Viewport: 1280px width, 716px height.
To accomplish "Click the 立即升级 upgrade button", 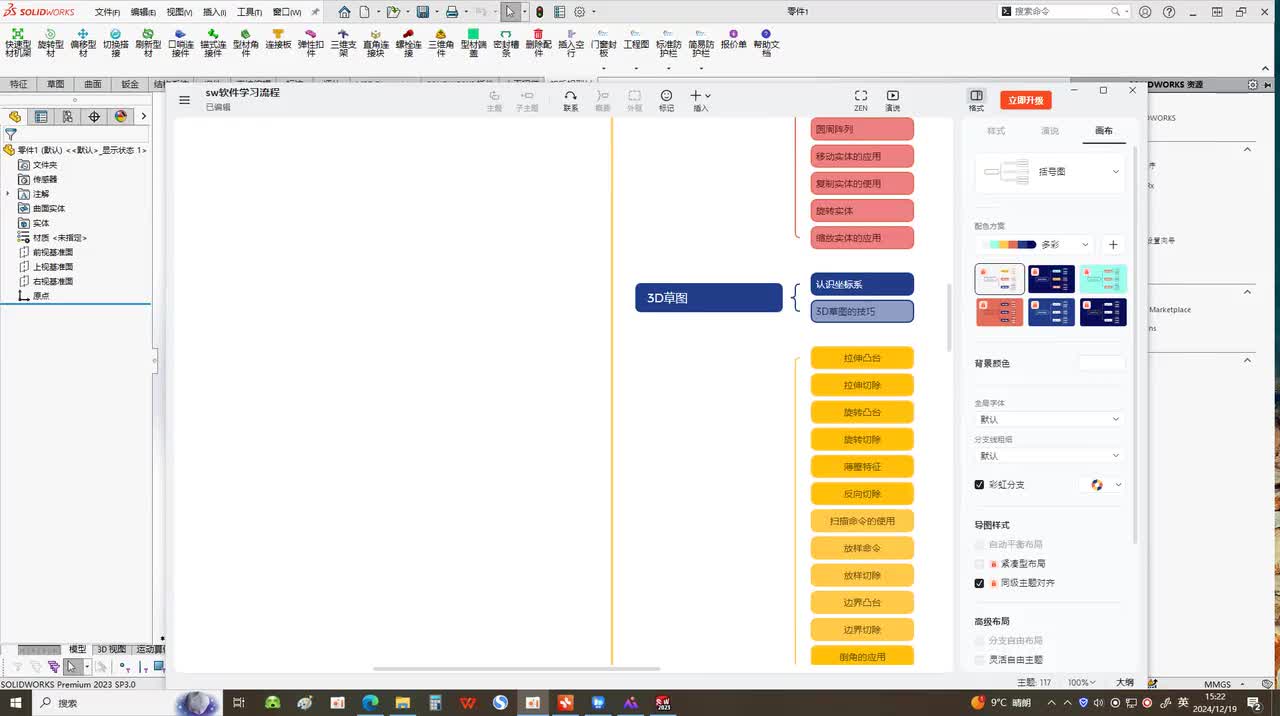I will [x=1026, y=100].
